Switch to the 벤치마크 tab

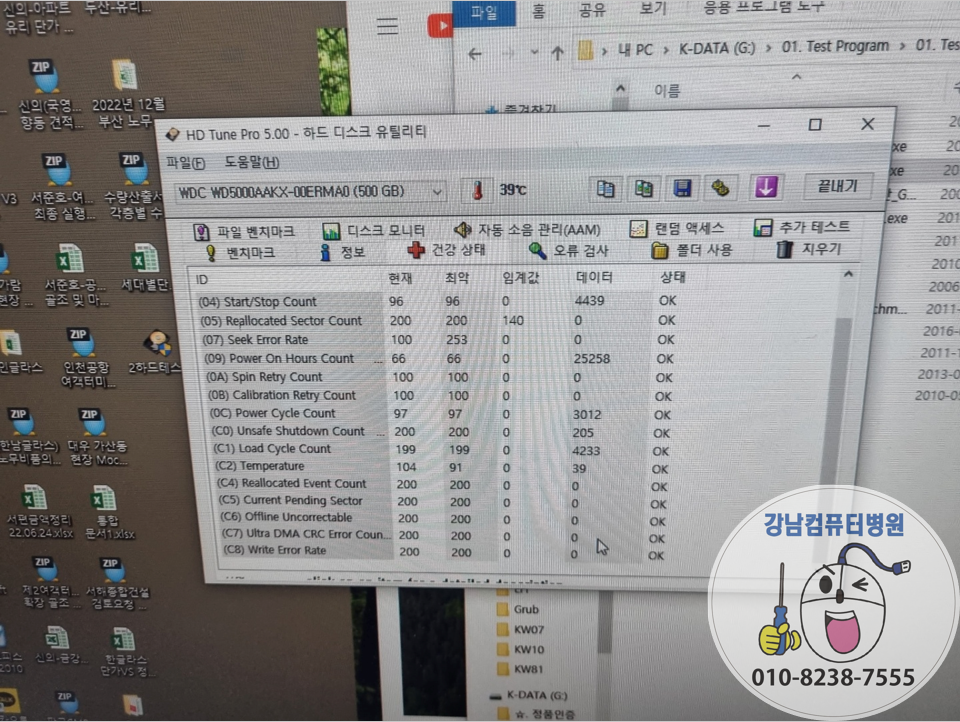coord(239,253)
